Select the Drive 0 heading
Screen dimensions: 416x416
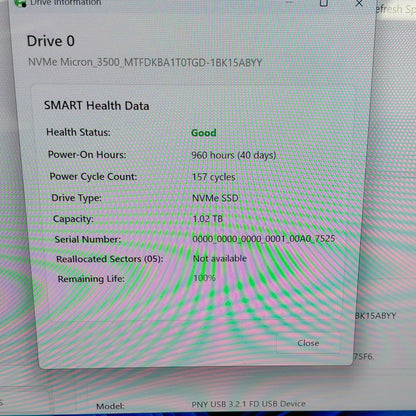51,41
